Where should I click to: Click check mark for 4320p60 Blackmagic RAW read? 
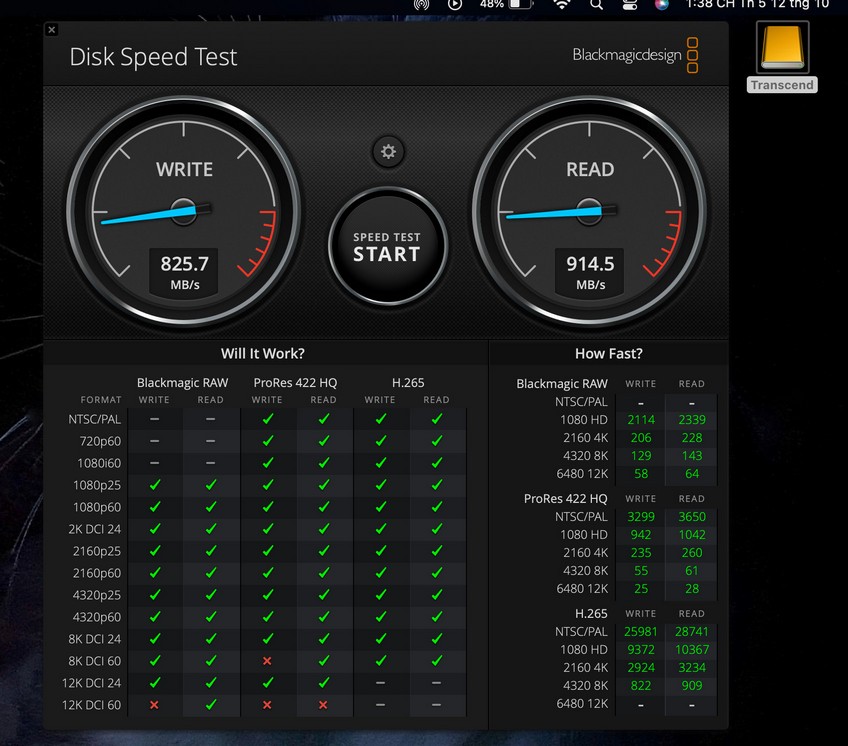pyautogui.click(x=211, y=617)
